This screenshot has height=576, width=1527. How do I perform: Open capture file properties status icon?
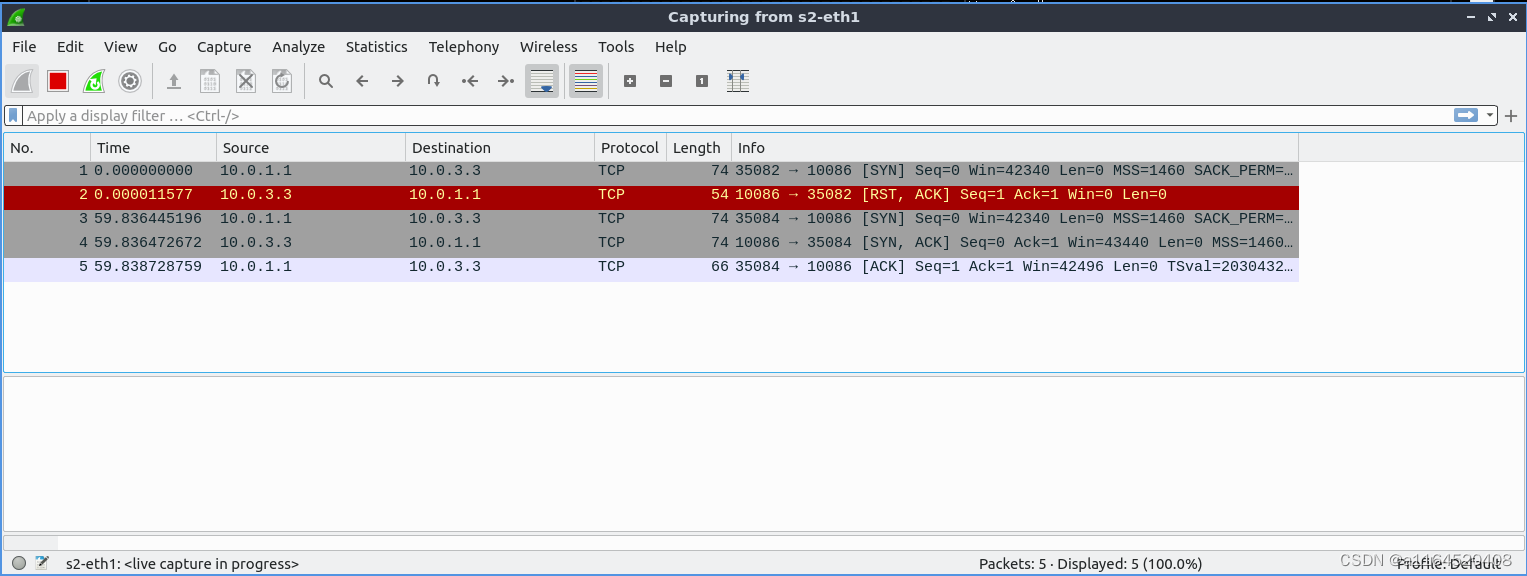[42, 563]
